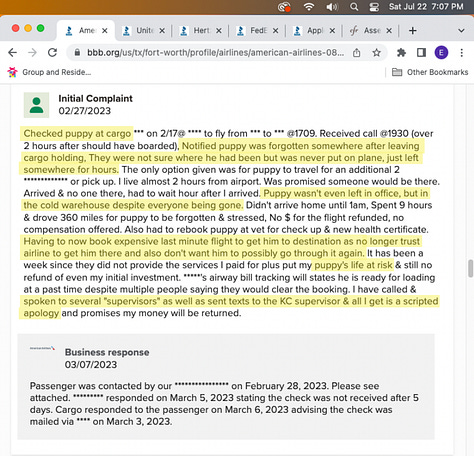Switch to the Unite tab
Screen dimensions: 474x456
(x=143, y=31)
